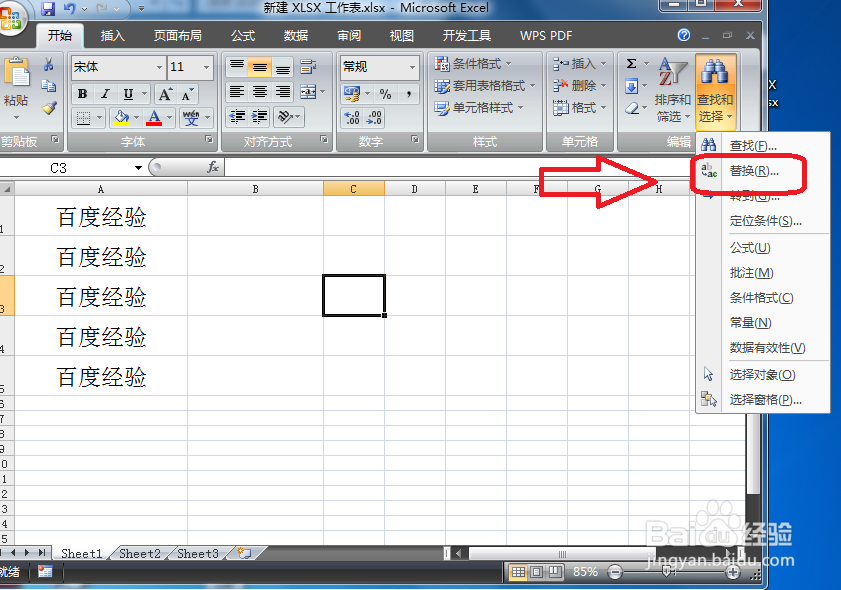The height and width of the screenshot is (590, 841).
Task: Click the Normal view button in status bar
Action: 518,572
